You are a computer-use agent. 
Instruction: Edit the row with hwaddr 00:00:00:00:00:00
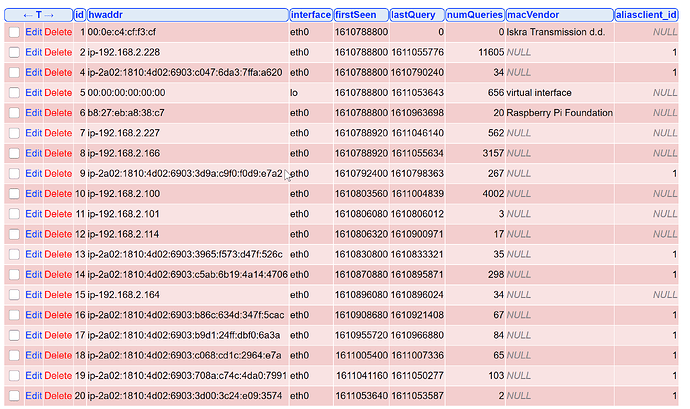(33, 93)
